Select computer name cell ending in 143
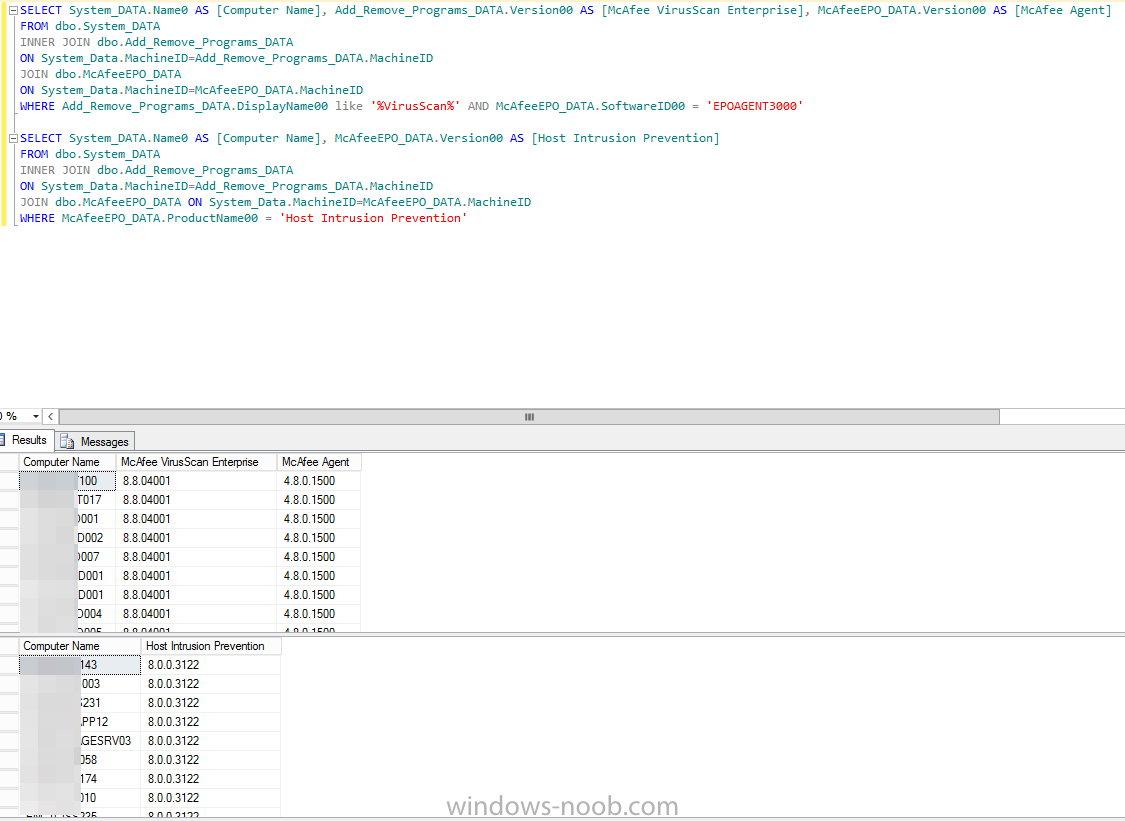This screenshot has height=821, width=1125. coord(80,665)
